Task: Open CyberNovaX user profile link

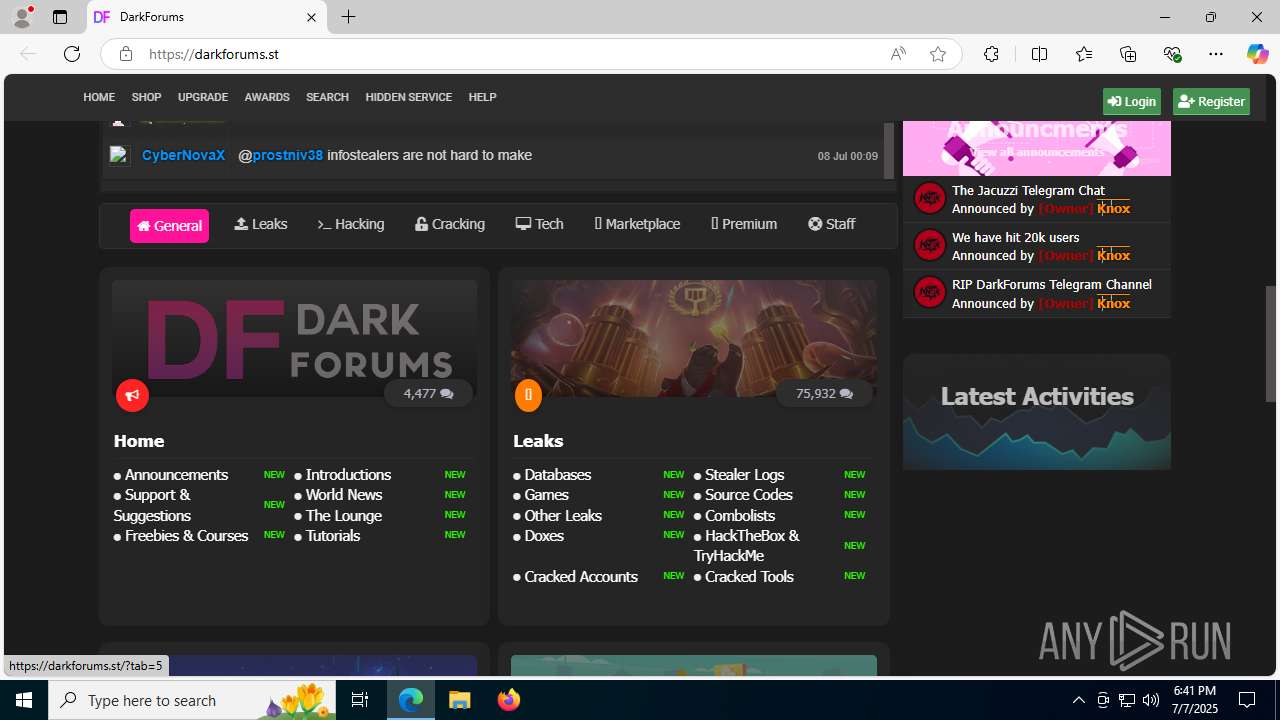Action: pyautogui.click(x=183, y=155)
